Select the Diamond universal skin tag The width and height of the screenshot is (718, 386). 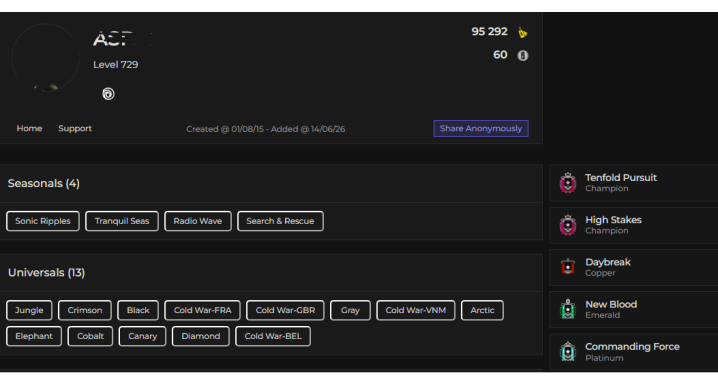click(201, 336)
